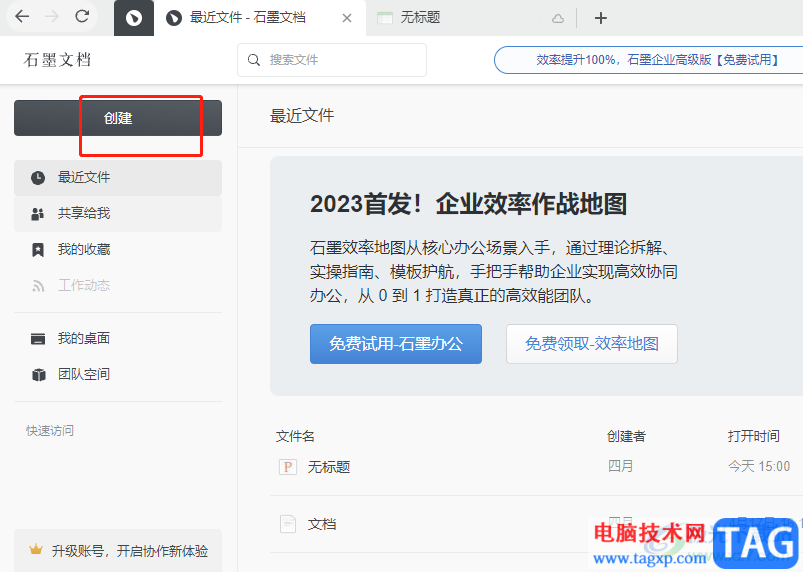Screen dimensions: 803x572
Task: Click the magnifier search icon
Action: coord(253,60)
